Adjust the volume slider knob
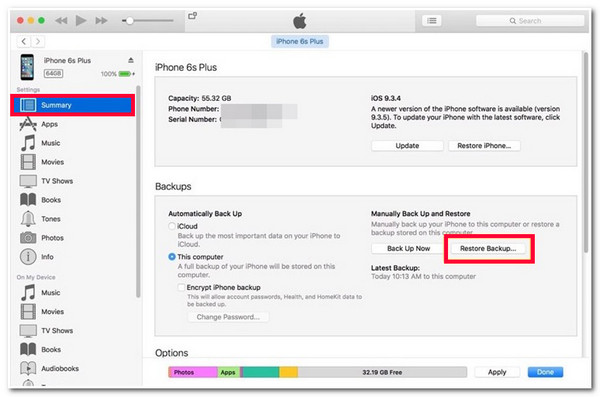This screenshot has height=397, width=600. (130, 21)
